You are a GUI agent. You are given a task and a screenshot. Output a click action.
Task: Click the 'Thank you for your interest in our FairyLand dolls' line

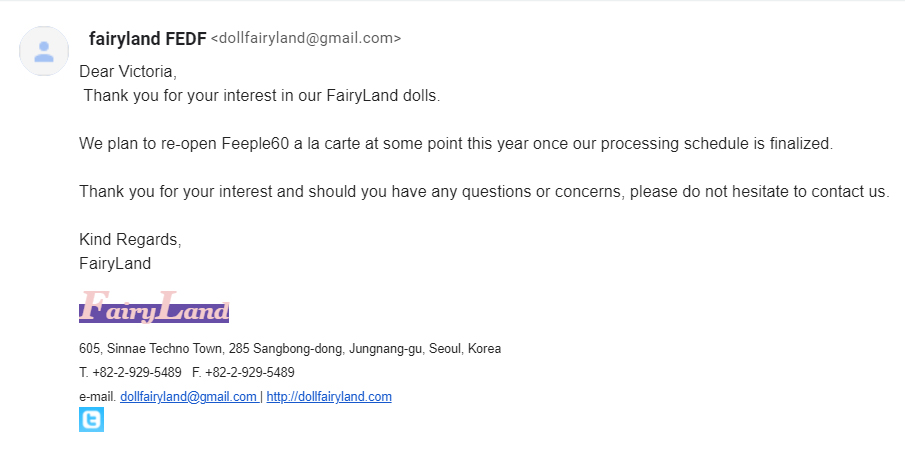point(262,95)
